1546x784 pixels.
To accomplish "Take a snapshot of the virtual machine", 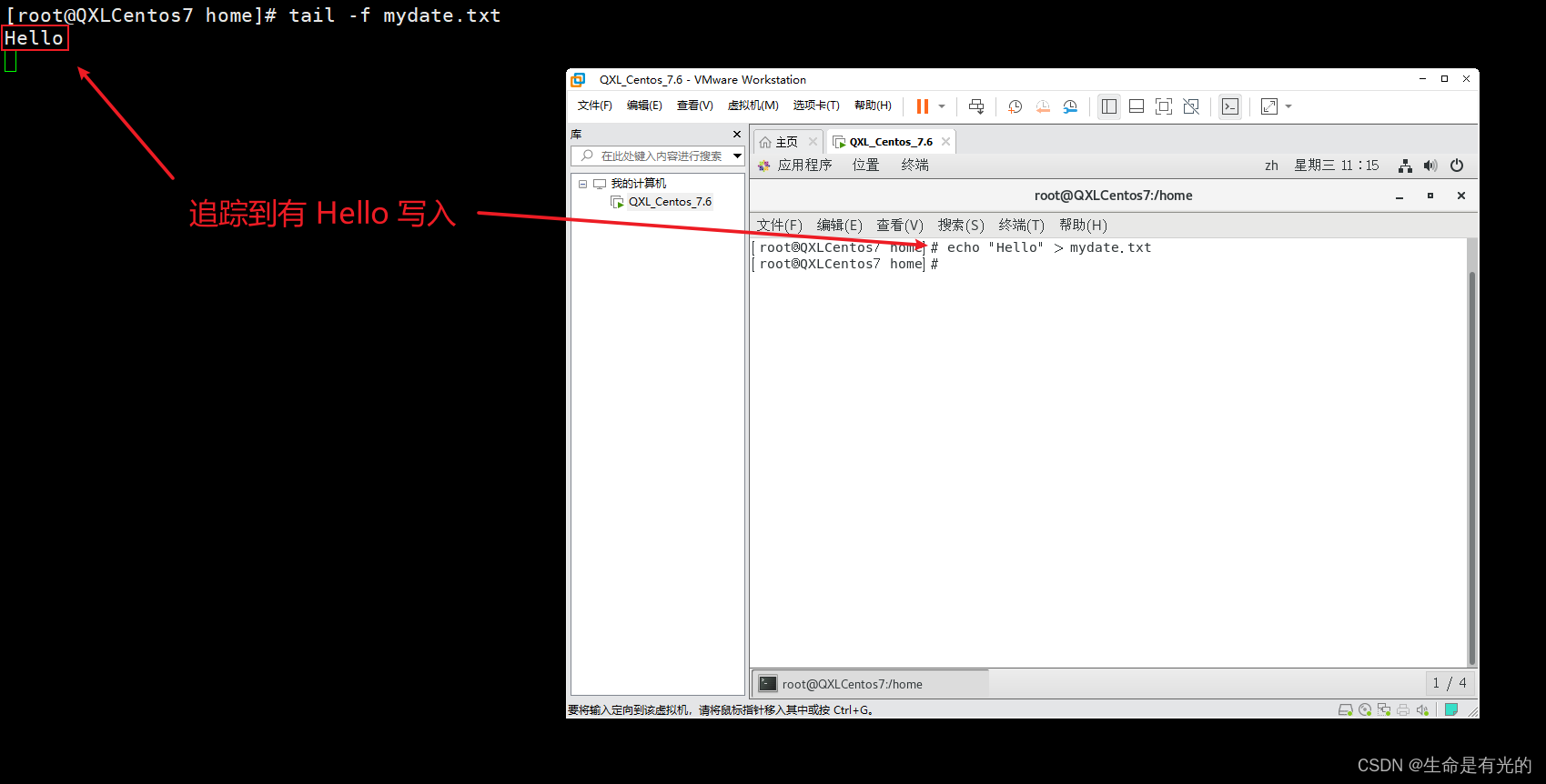I will 1016,106.
